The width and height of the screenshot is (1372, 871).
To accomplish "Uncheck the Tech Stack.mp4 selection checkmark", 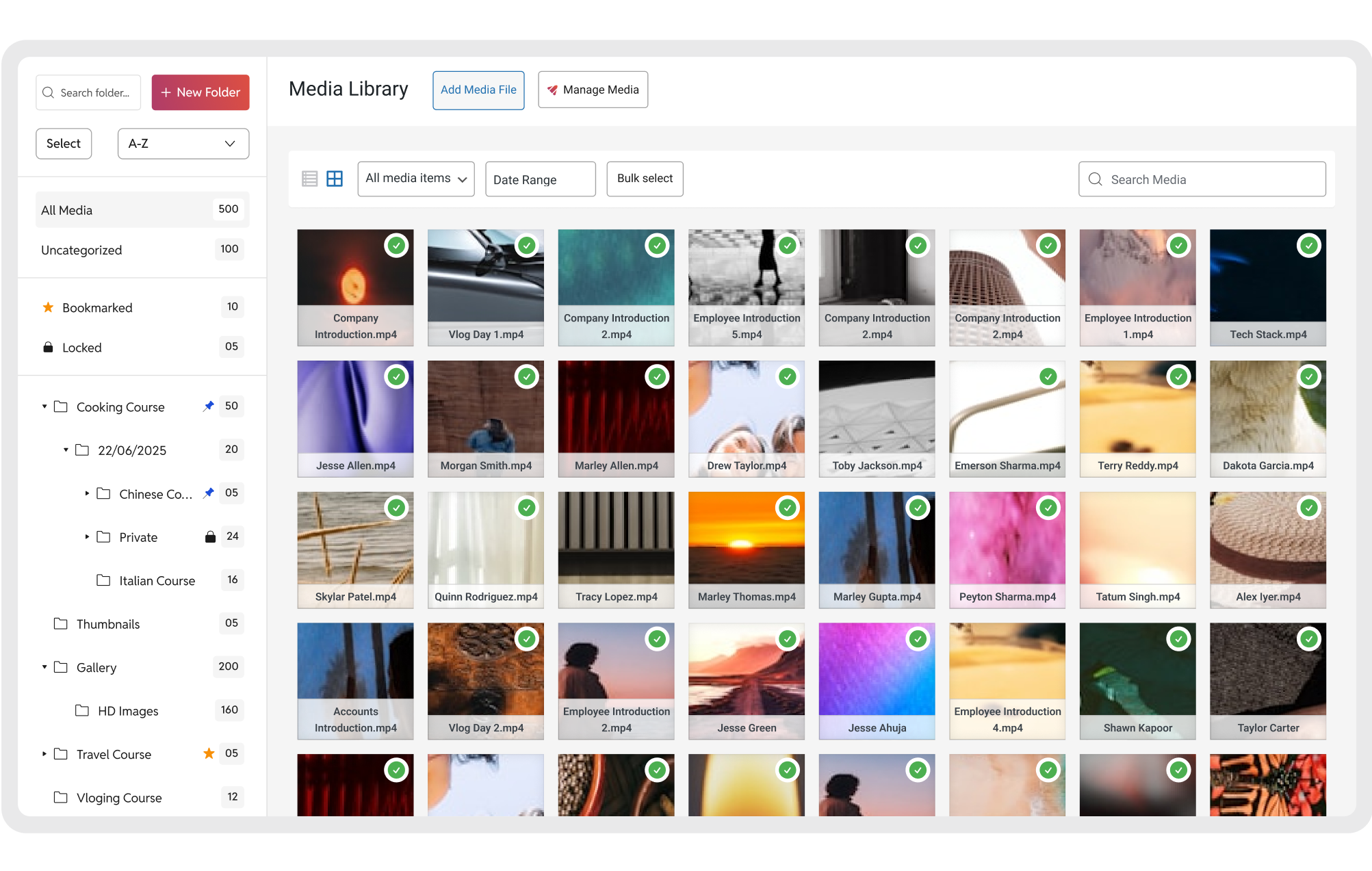I will point(1308,246).
